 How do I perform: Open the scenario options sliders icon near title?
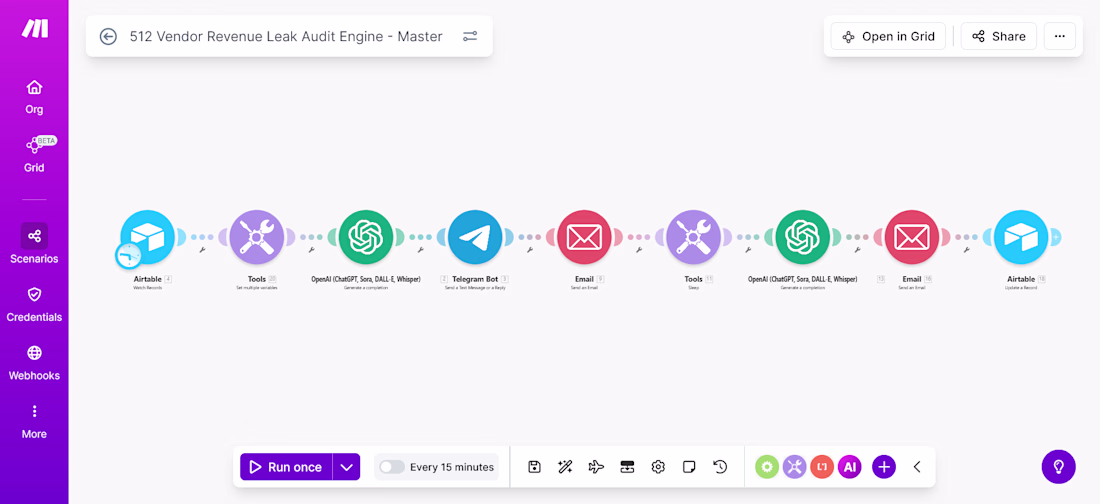pyautogui.click(x=470, y=37)
